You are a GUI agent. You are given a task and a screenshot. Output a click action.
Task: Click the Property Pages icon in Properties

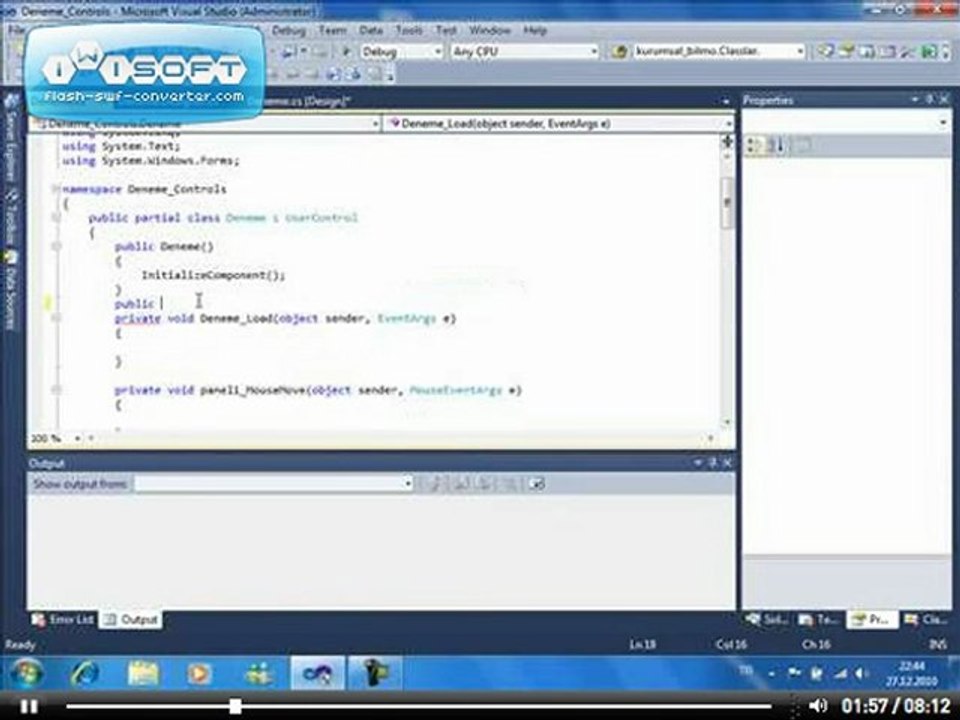pyautogui.click(x=804, y=145)
